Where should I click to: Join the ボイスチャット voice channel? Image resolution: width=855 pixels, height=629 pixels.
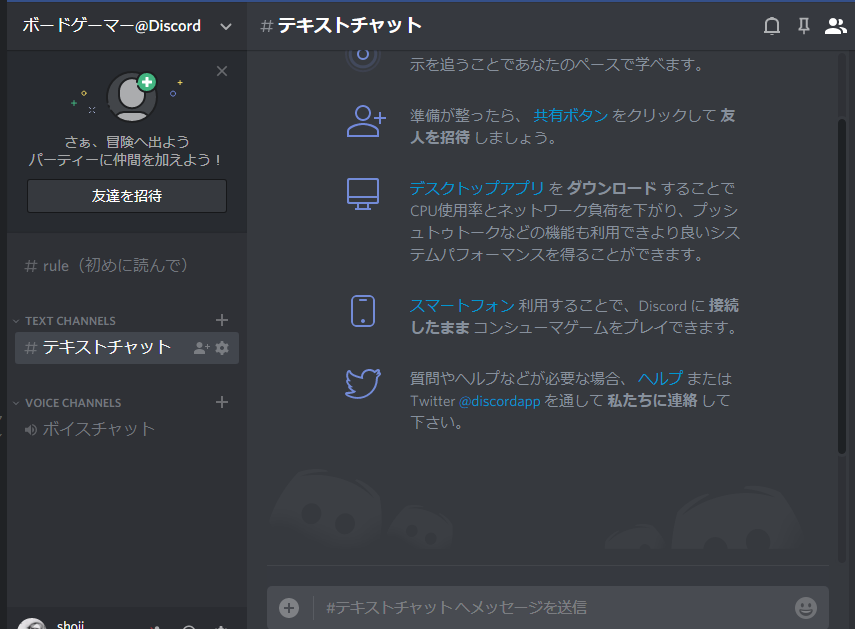pyautogui.click(x=90, y=429)
